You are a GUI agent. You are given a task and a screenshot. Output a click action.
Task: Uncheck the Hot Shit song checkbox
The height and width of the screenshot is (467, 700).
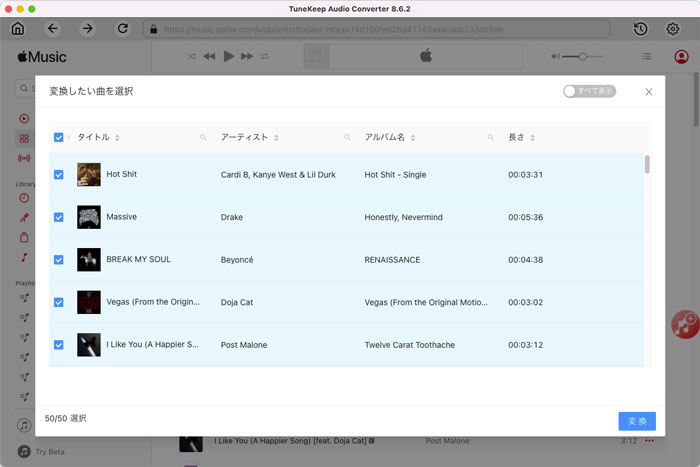point(58,175)
